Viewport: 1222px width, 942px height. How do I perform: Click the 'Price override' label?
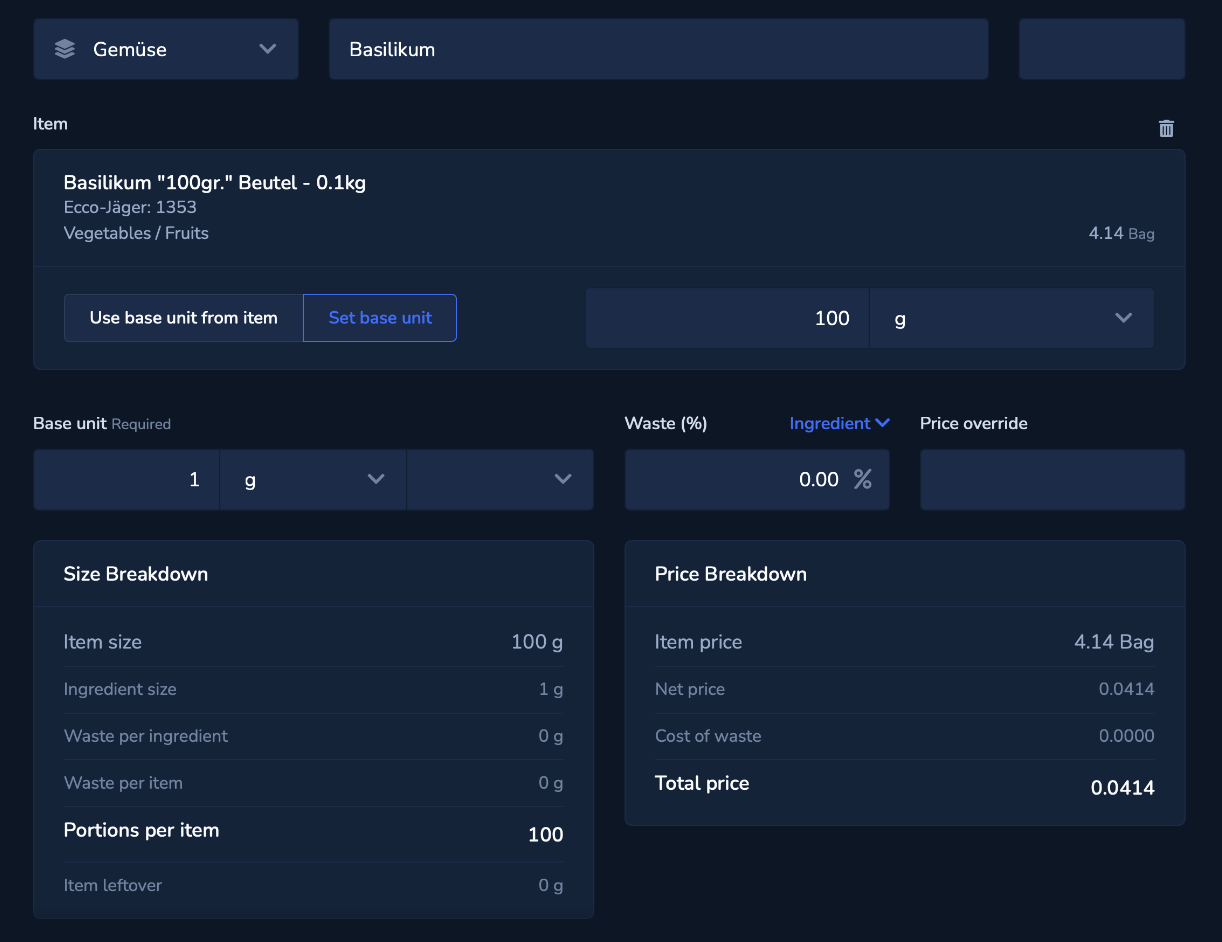pyautogui.click(x=974, y=423)
